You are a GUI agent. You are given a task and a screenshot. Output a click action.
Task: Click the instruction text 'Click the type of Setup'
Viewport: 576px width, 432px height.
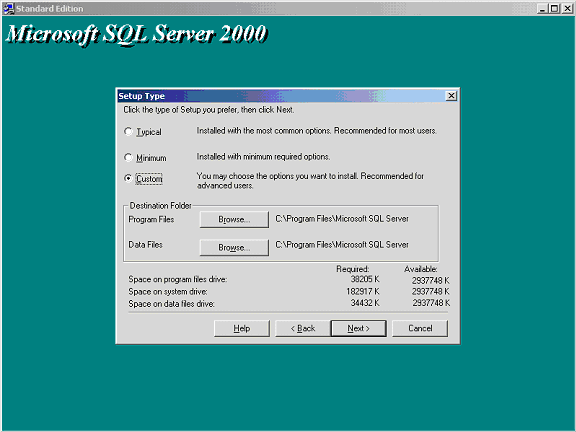click(209, 109)
